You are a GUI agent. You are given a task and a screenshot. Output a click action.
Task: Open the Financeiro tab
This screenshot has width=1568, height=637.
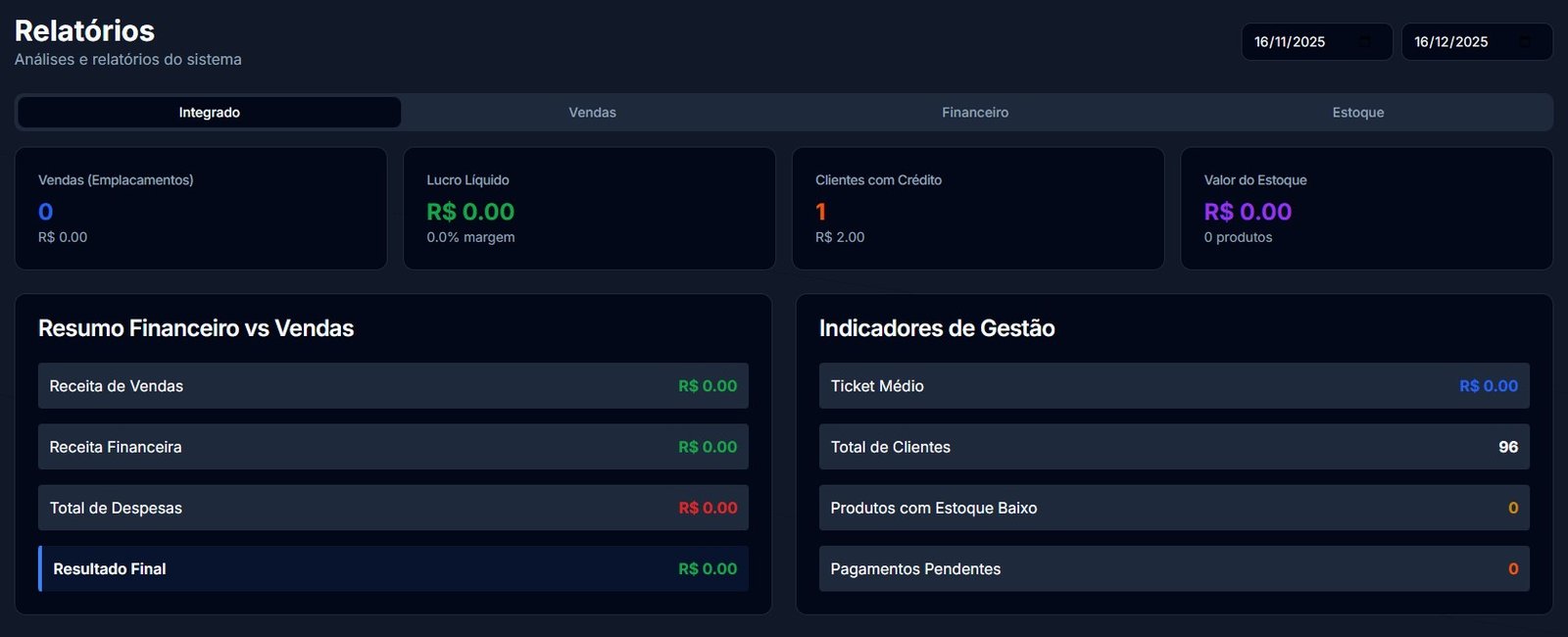click(x=975, y=113)
